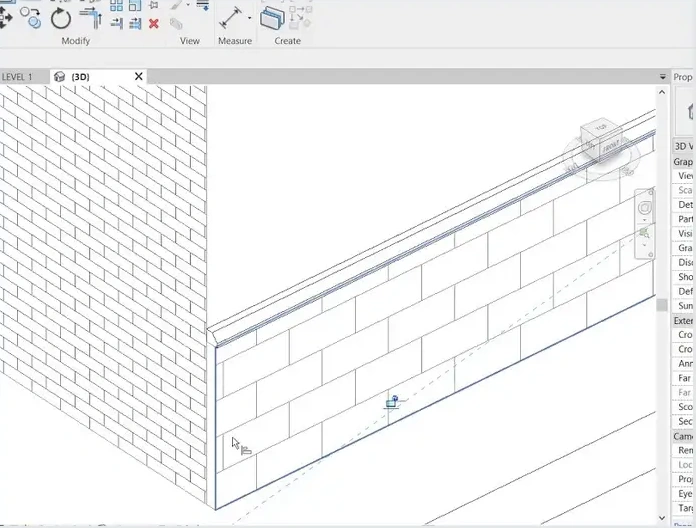Image resolution: width=696 pixels, height=528 pixels.
Task: Click the vertical scrollbar thumb
Action: [x=662, y=305]
